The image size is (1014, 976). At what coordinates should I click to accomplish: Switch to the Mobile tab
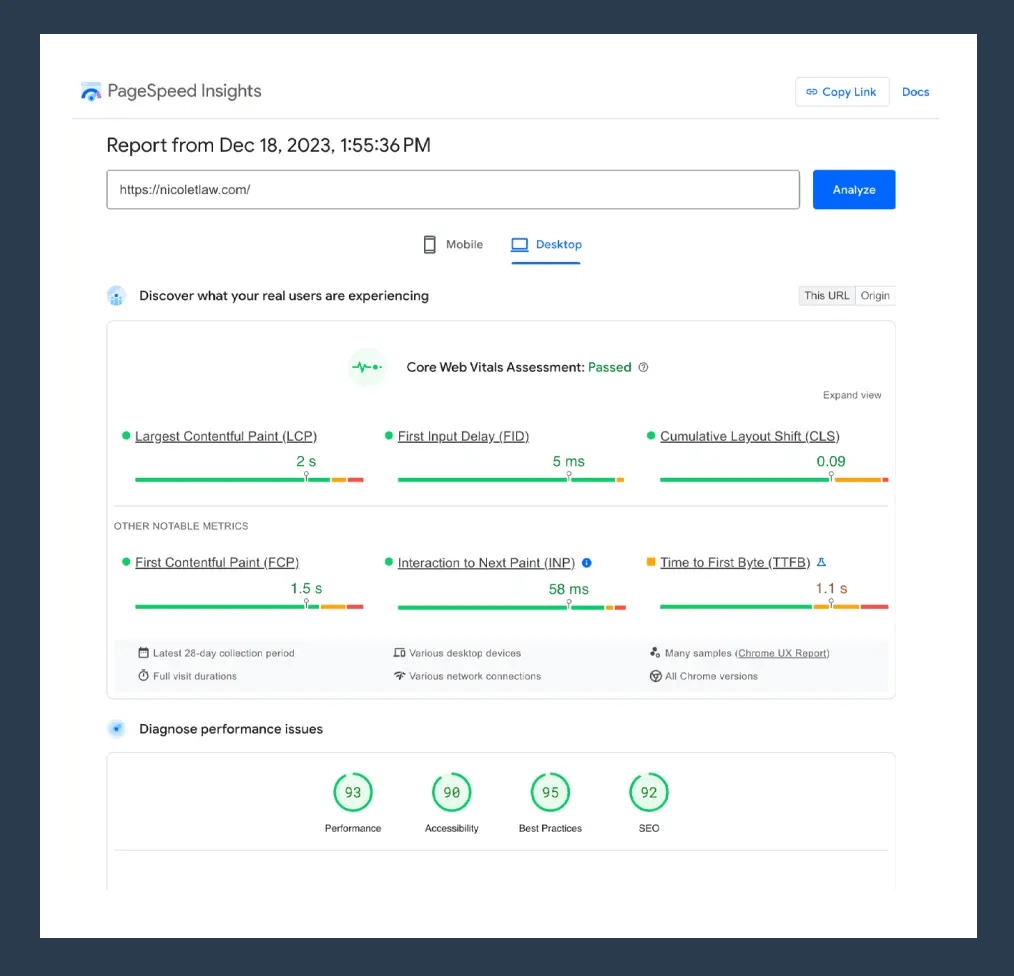pyautogui.click(x=453, y=244)
